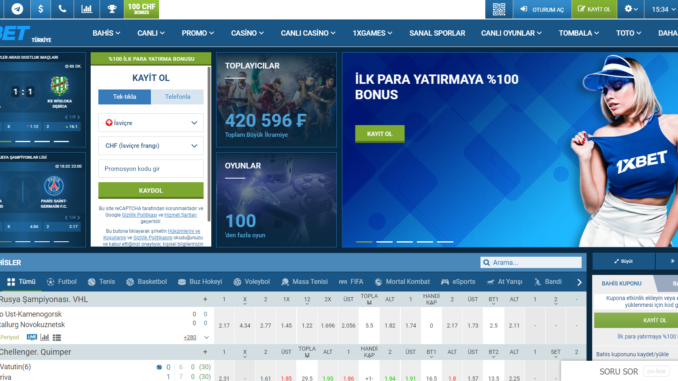Select the fifth banner slide indicator

[445, 242]
